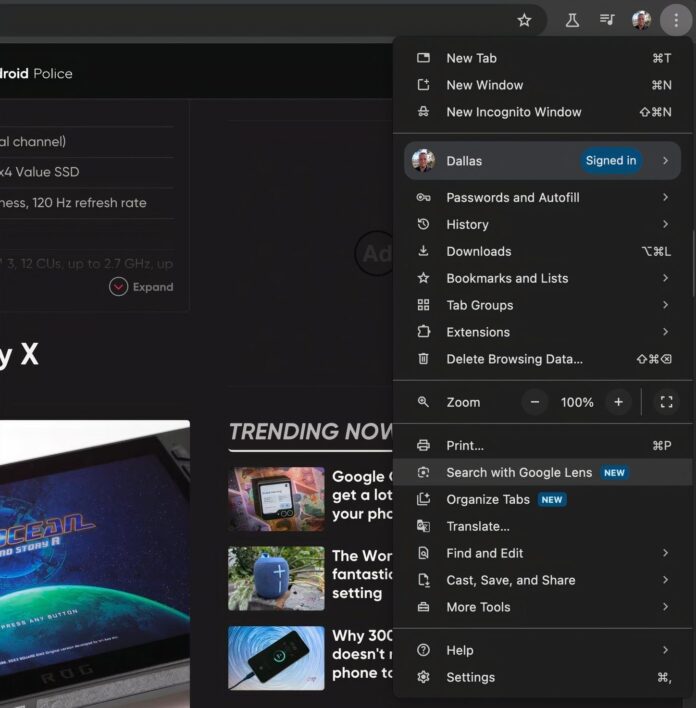Image resolution: width=696 pixels, height=708 pixels.
Task: Click the Settings gear icon
Action: (x=423, y=677)
